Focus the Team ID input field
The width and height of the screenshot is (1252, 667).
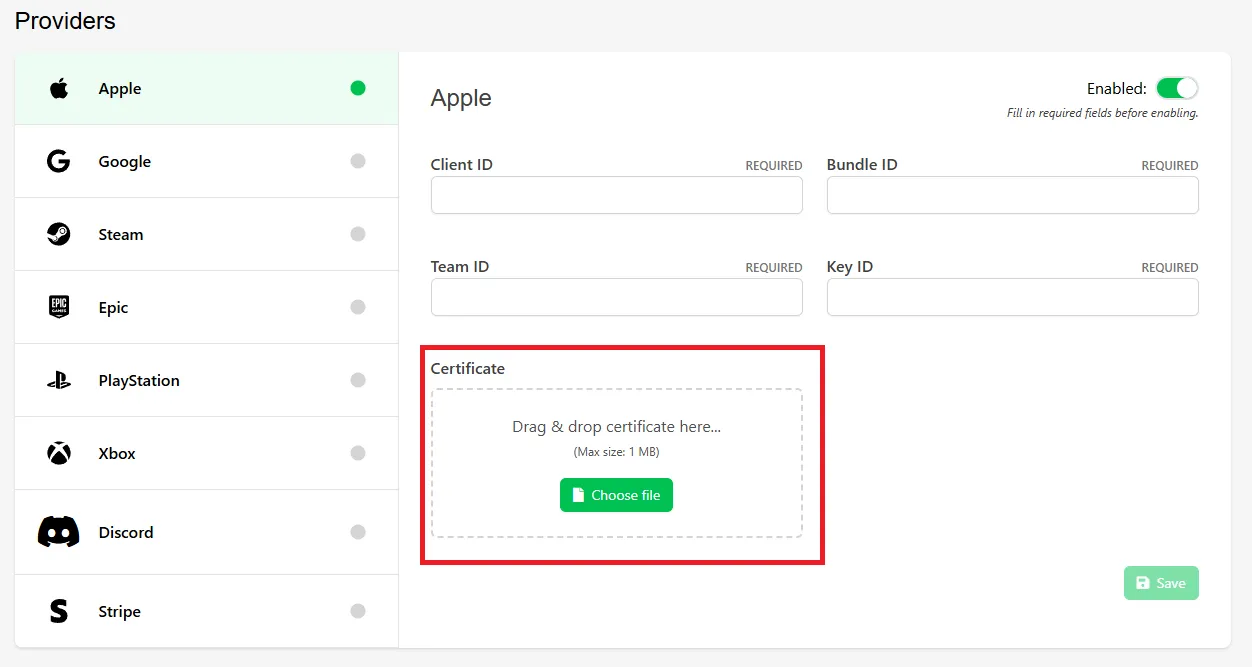pos(617,297)
